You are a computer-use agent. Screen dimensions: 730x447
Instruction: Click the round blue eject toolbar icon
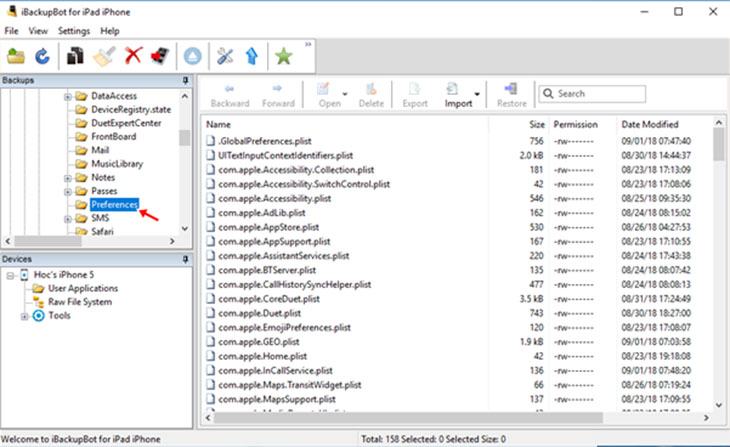(x=192, y=56)
